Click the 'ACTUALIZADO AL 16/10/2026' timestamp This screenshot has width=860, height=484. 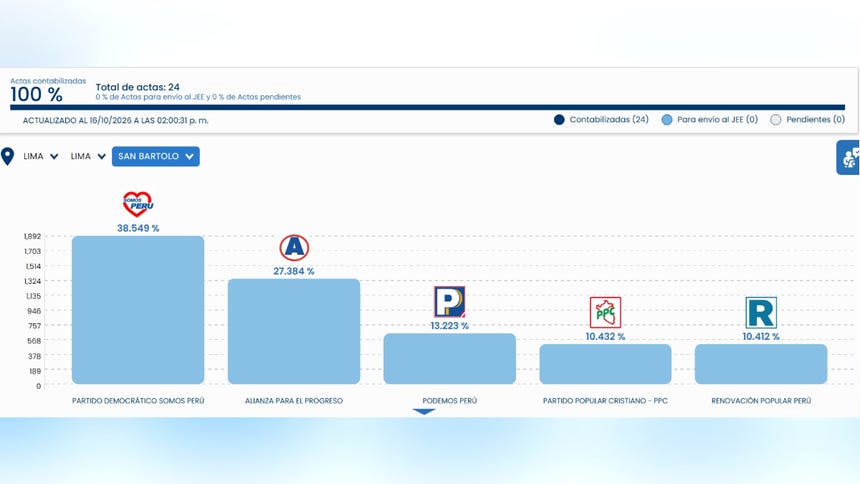tap(115, 120)
